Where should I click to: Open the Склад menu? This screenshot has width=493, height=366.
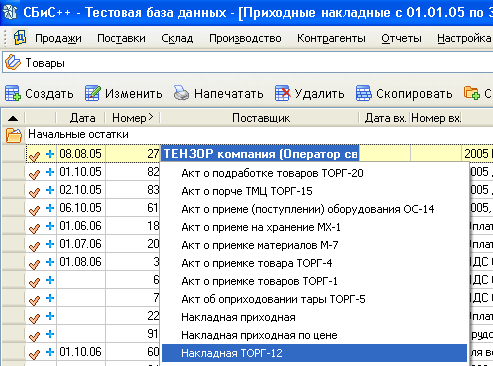[177, 38]
